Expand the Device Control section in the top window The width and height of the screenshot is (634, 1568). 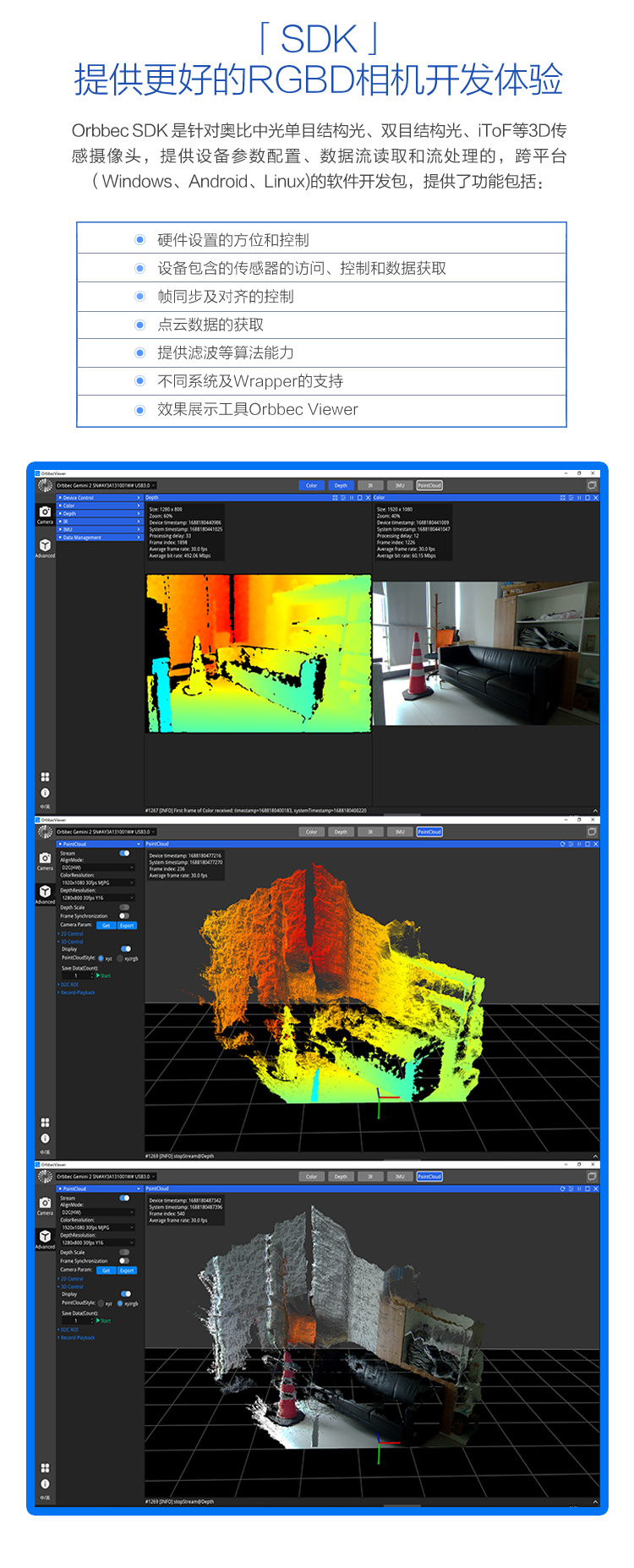click(99, 498)
